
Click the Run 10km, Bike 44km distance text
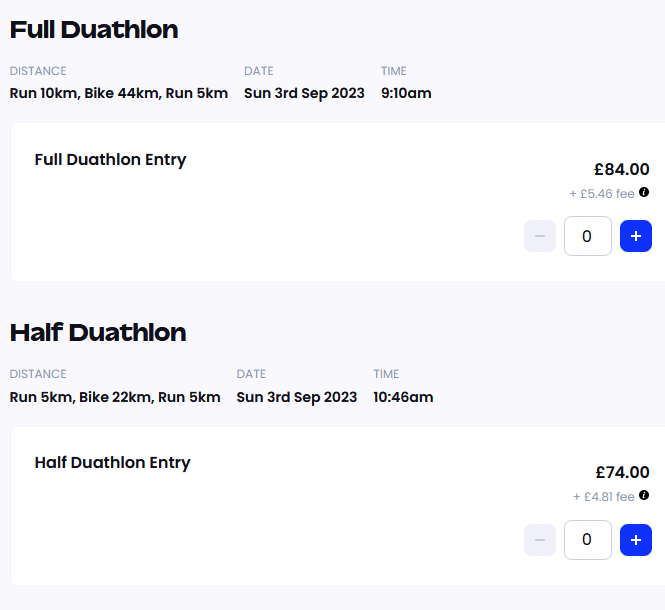pos(119,94)
